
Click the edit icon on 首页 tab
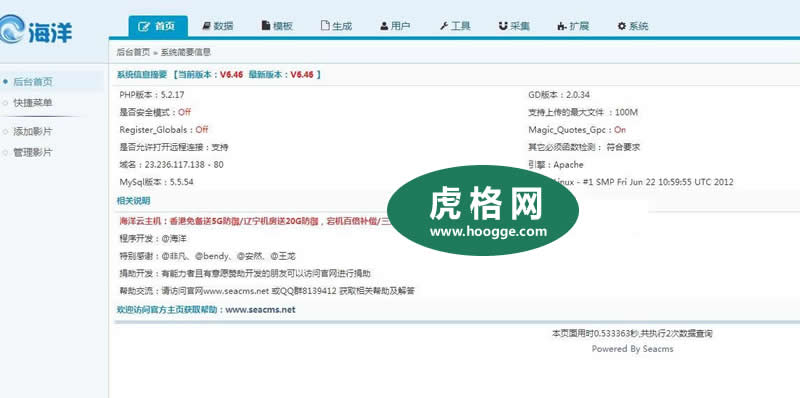[144, 26]
